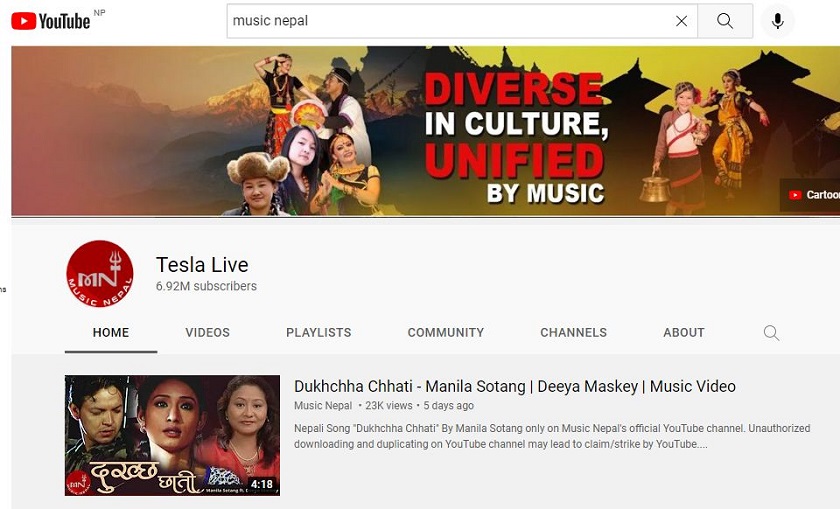Screen dimensions: 840x509
Task: Click the channel banner image
Action: pos(425,131)
